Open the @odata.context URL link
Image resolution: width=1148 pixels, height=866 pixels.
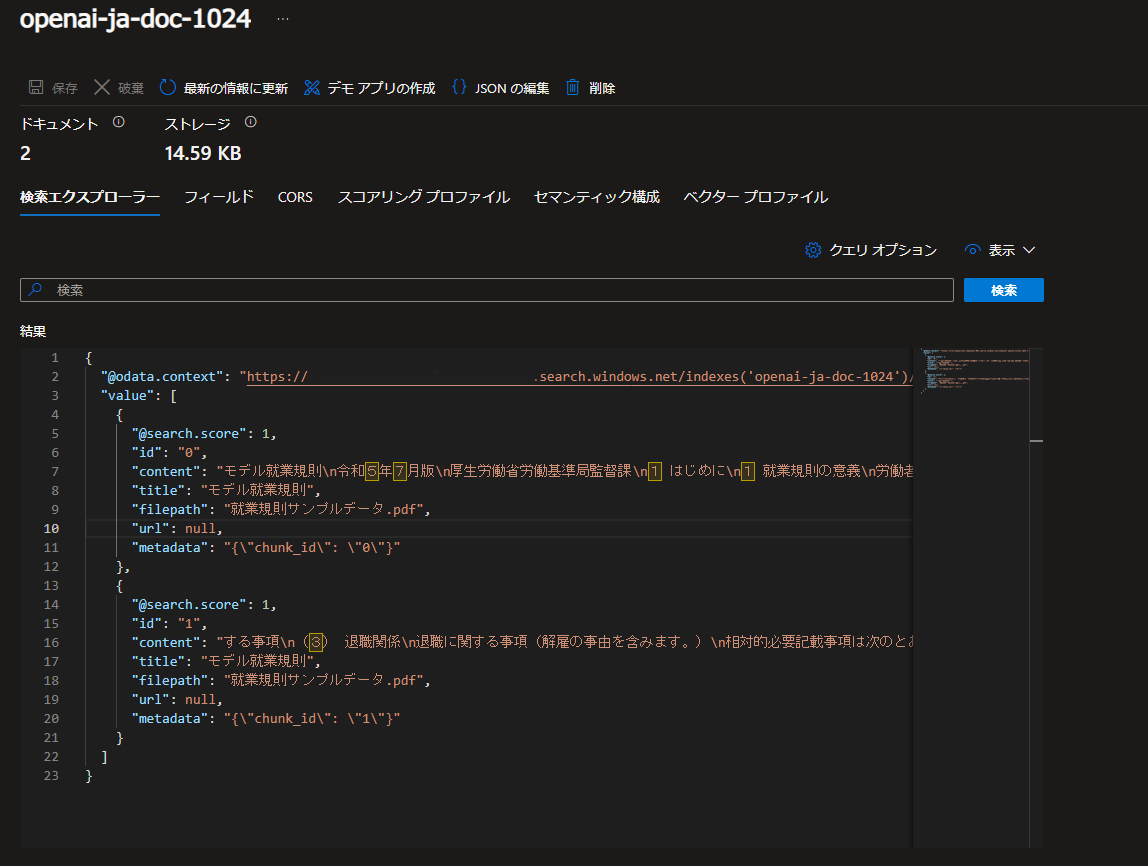580,376
